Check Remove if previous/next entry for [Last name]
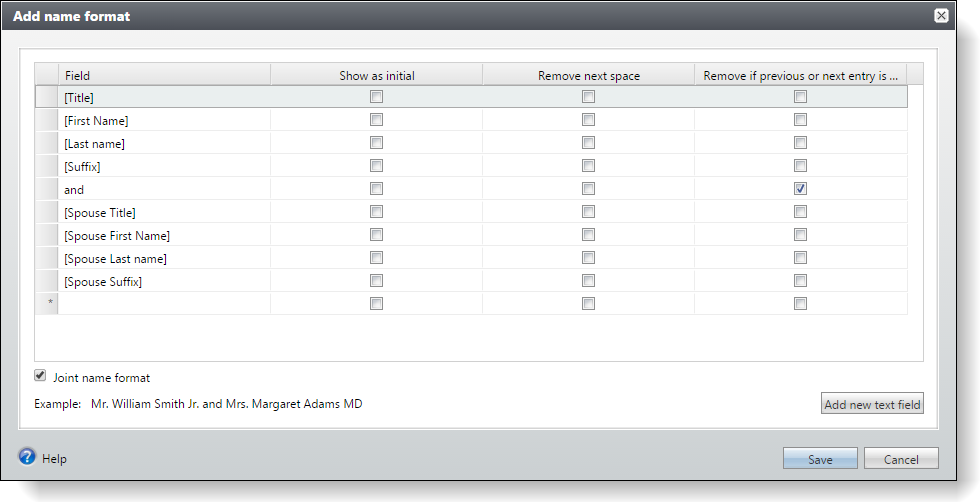Viewport: 980px width, 502px height. pos(800,143)
